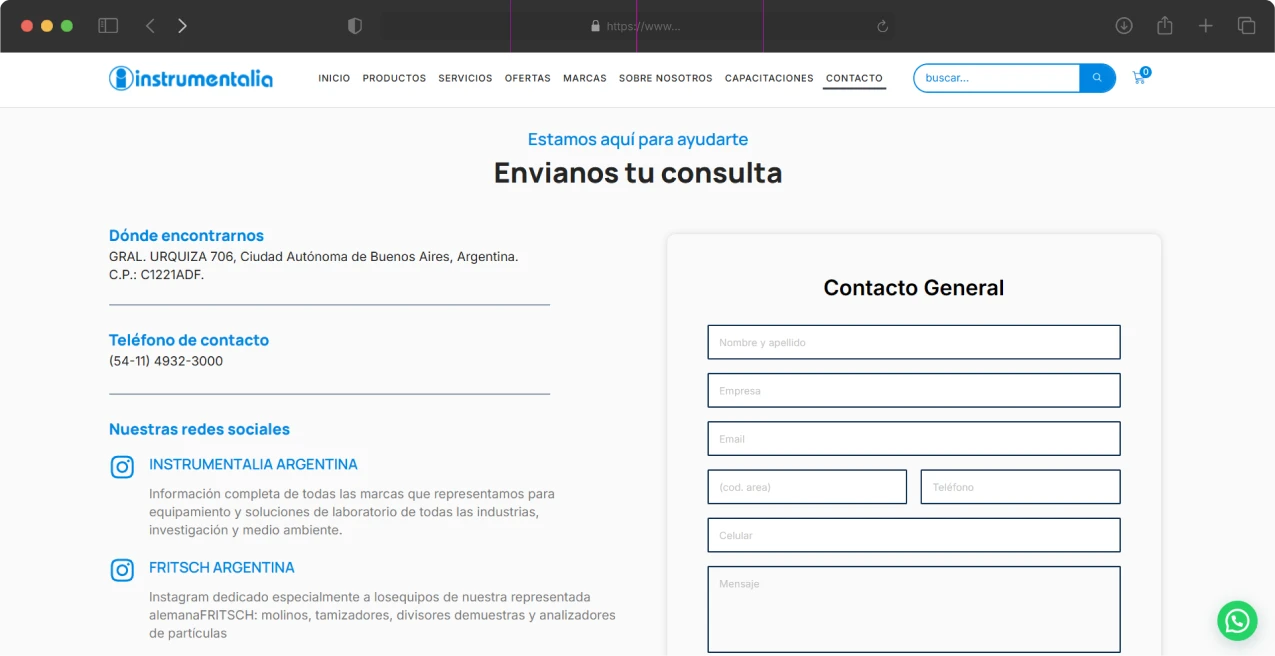1275x656 pixels.
Task: Go forward with the browser arrow
Action: coord(182,26)
